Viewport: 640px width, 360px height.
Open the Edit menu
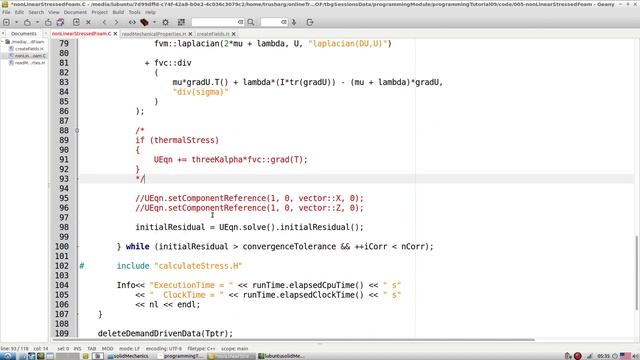pos(19,12)
